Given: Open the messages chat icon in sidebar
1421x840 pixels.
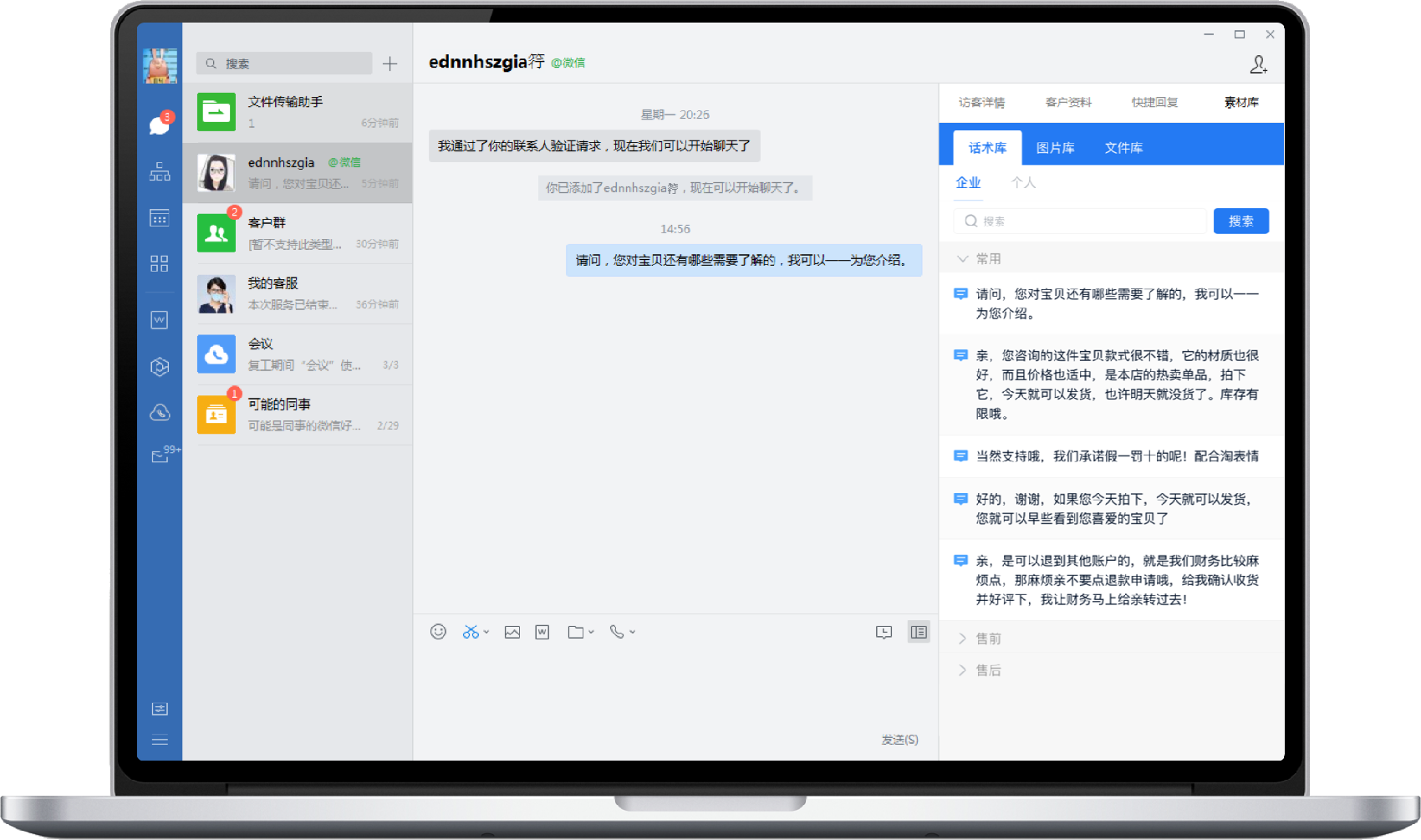Looking at the screenshot, I should tap(159, 125).
